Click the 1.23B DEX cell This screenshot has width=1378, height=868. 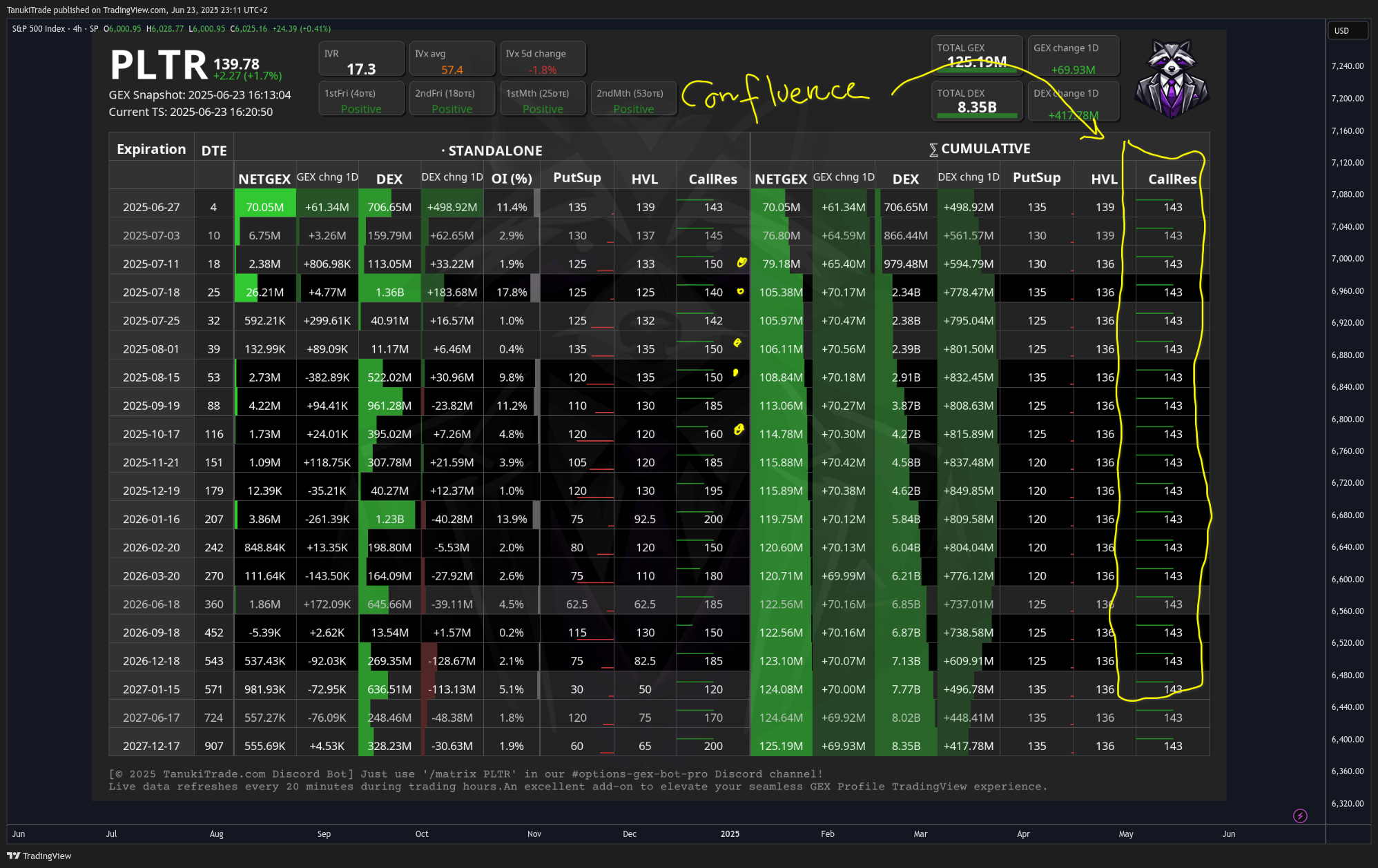click(389, 519)
